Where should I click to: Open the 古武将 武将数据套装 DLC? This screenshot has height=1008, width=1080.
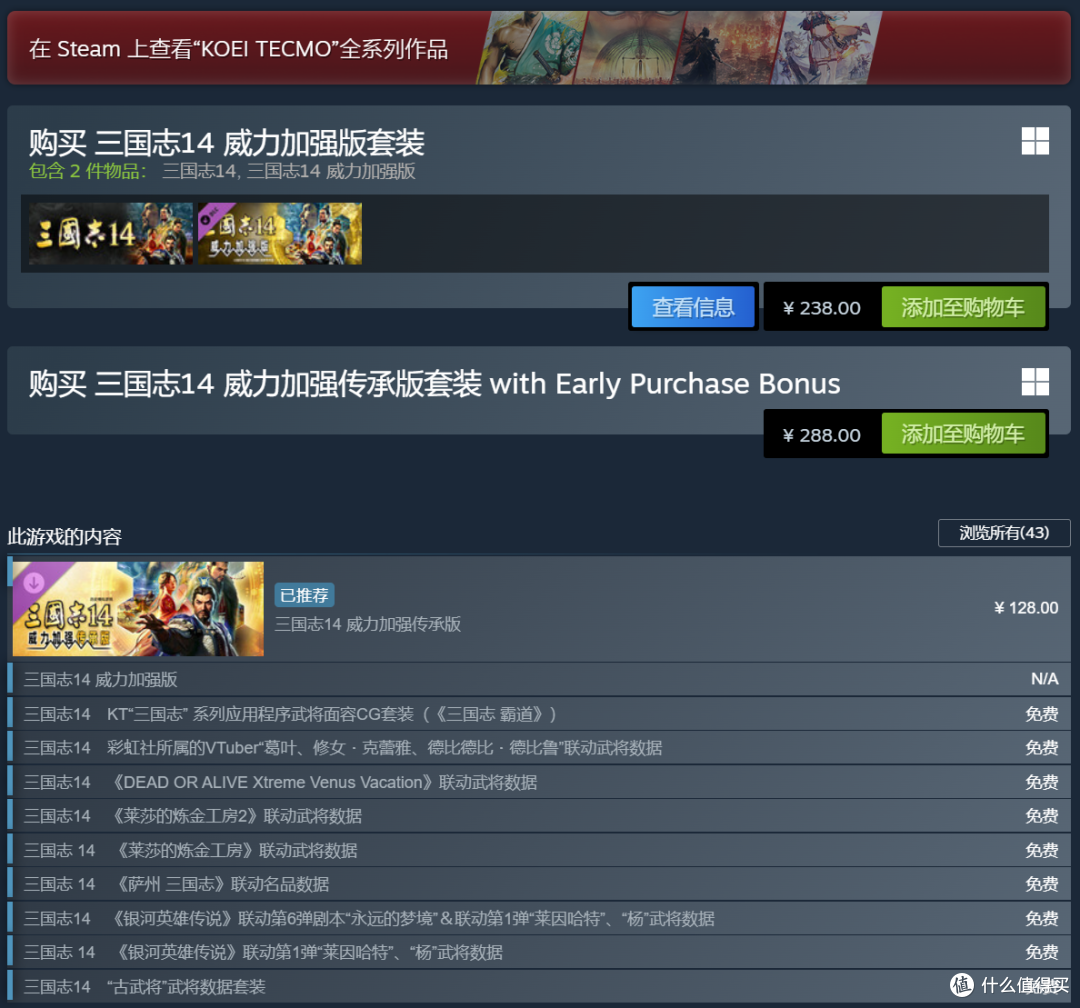[x=539, y=987]
